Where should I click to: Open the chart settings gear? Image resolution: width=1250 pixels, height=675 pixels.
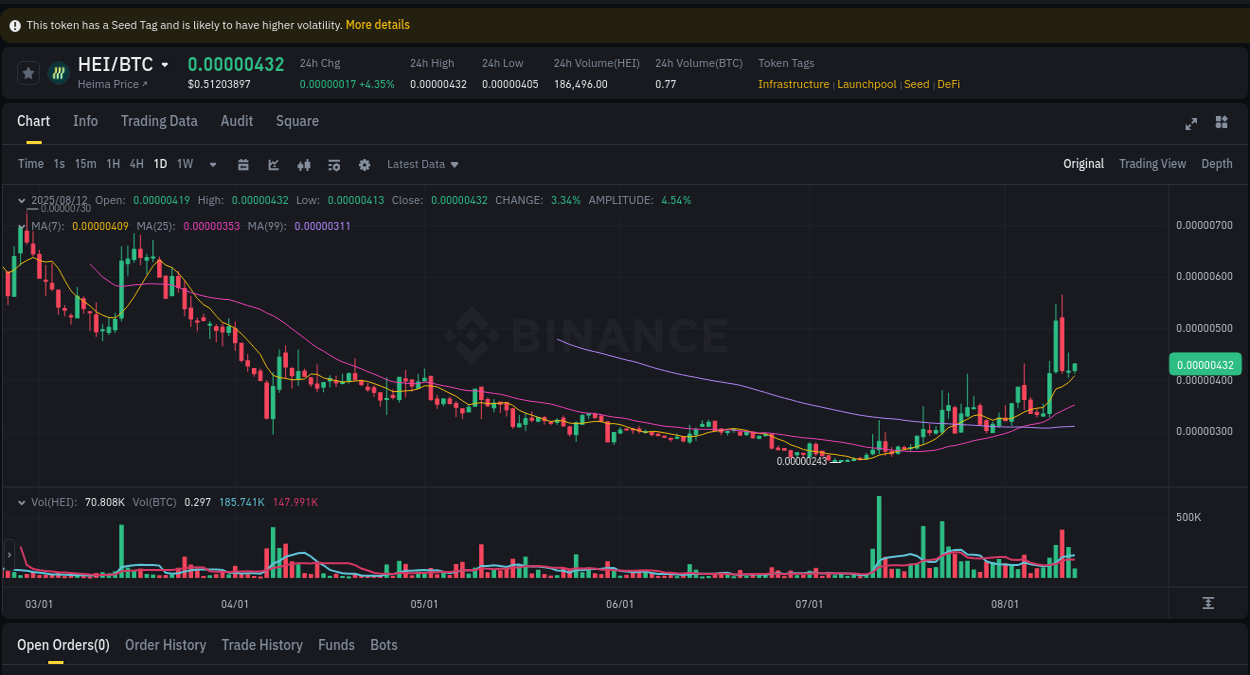pyautogui.click(x=363, y=164)
